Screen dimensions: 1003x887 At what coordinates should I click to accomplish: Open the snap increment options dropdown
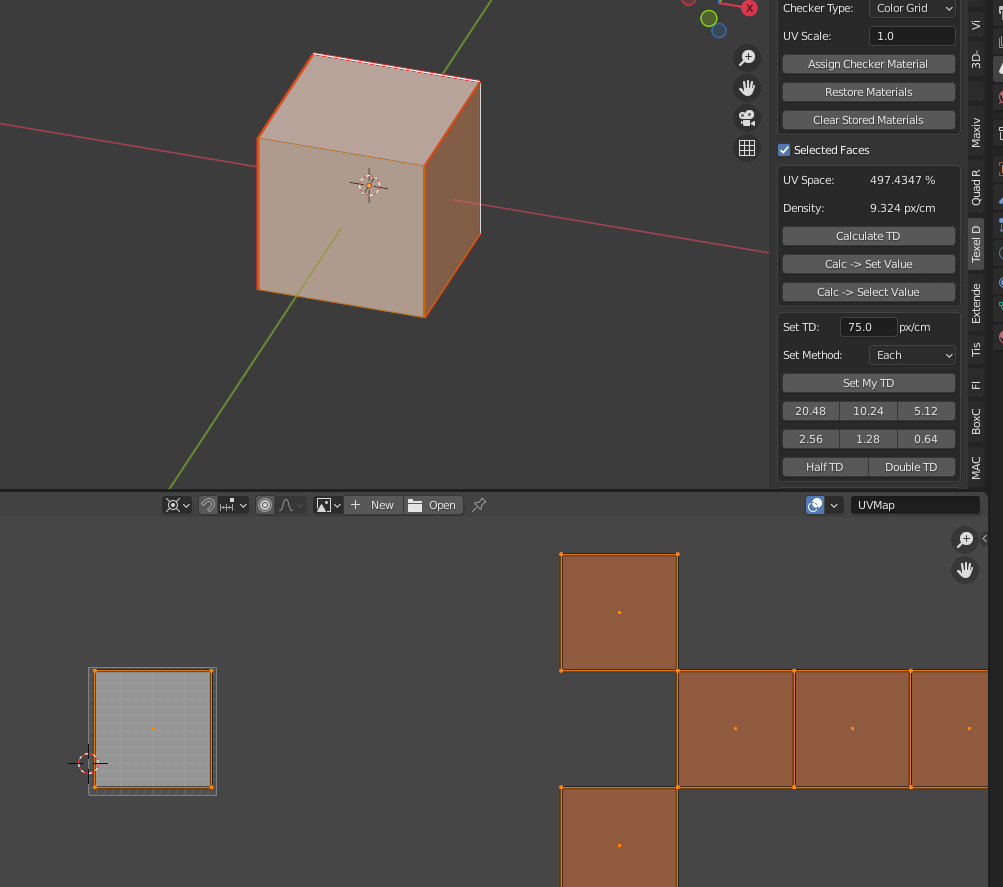233,505
